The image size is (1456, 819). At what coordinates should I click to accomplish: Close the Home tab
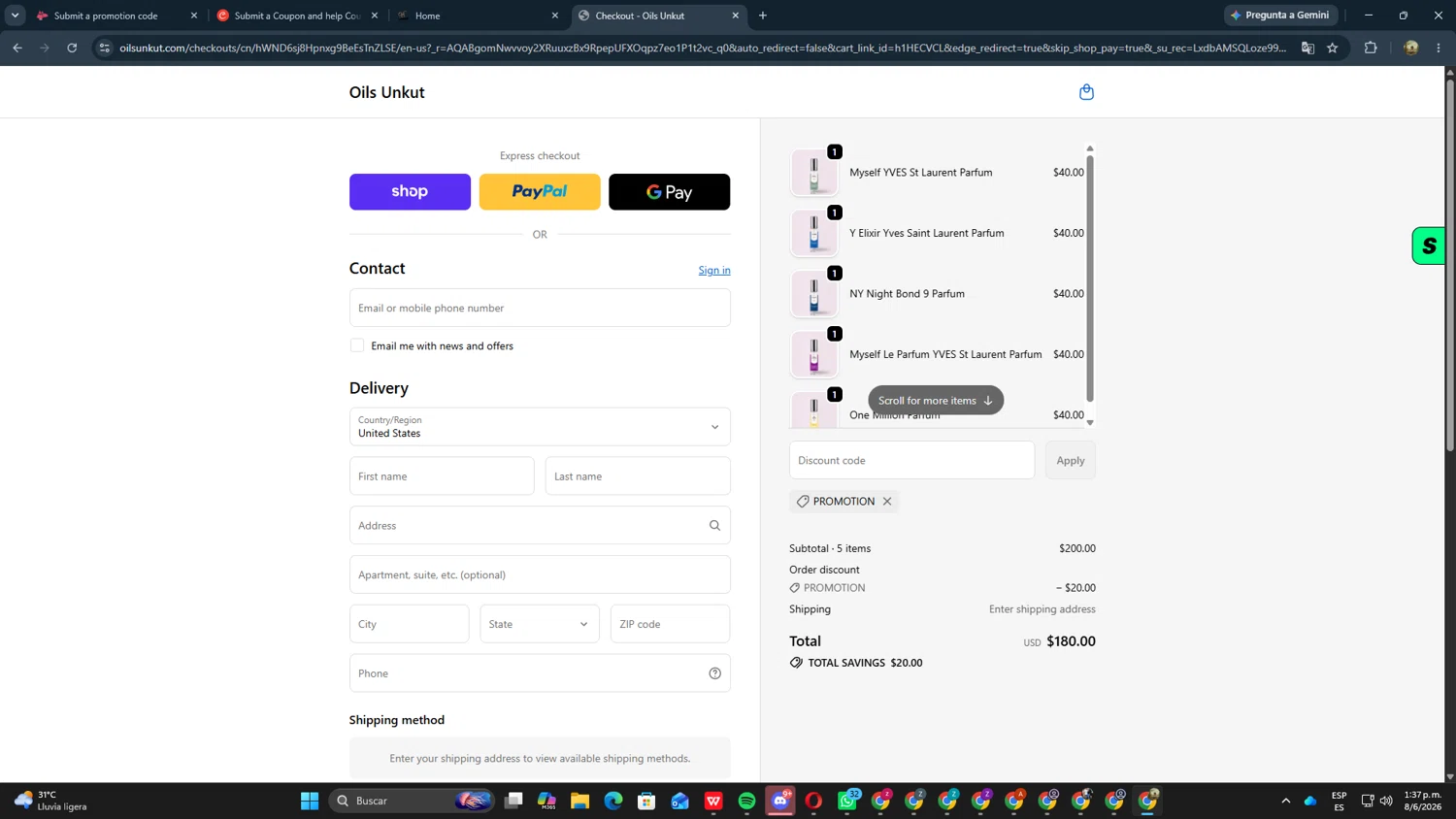[555, 16]
